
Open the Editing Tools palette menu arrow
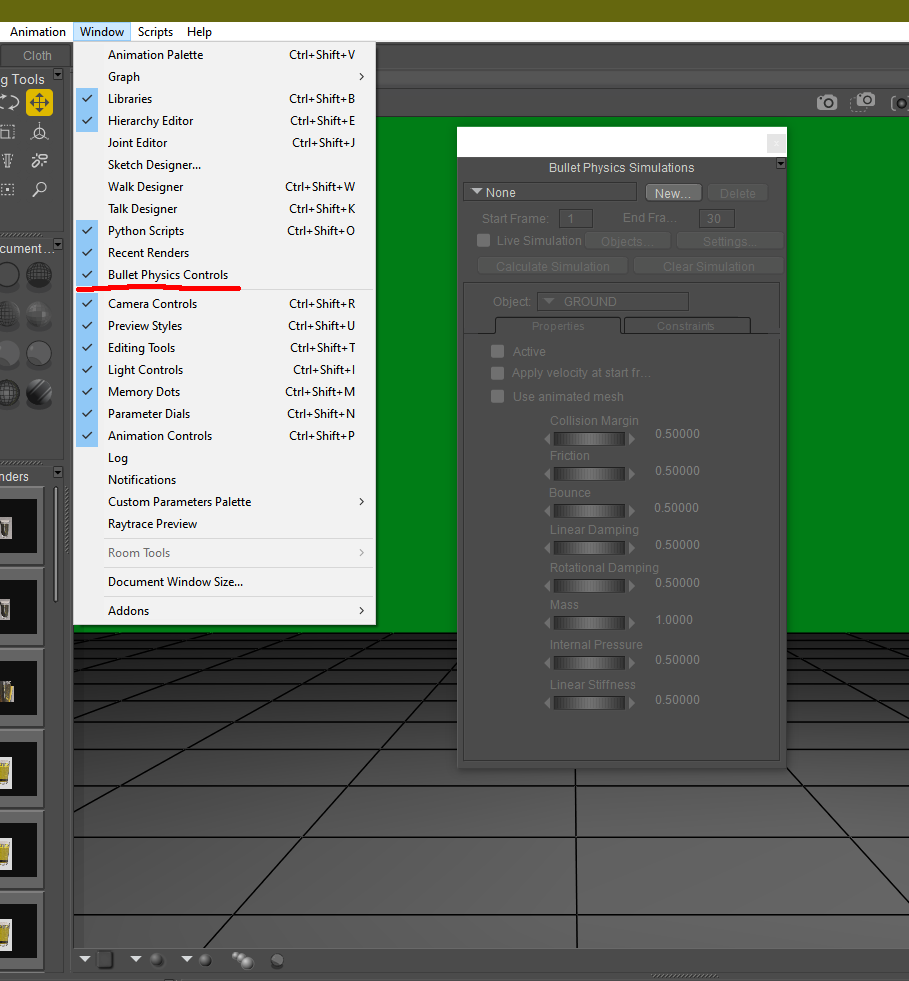pyautogui.click(x=58, y=74)
